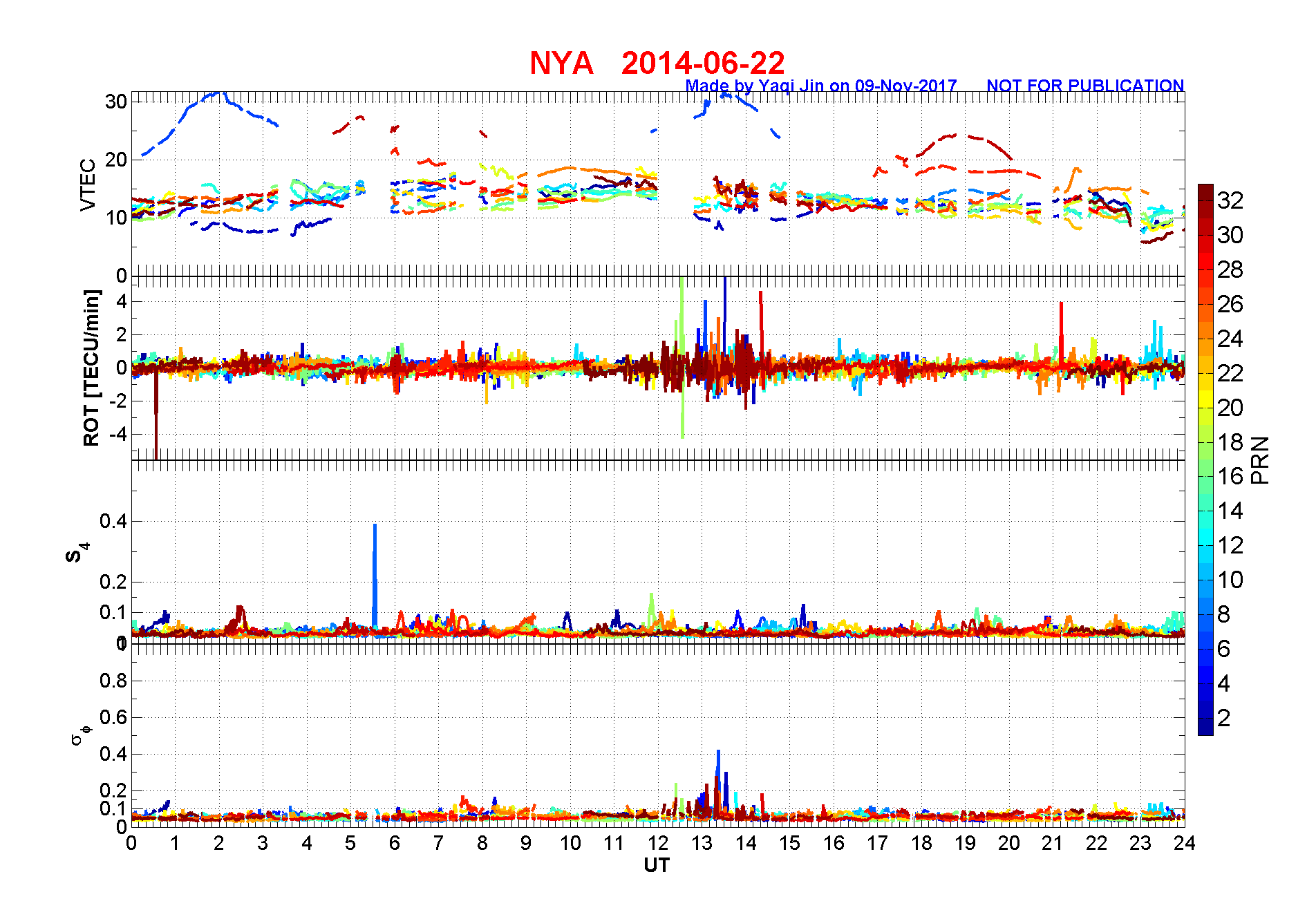1316x919 pixels.
Task: Click VTEC axis tick label 20
Action: click(x=116, y=160)
